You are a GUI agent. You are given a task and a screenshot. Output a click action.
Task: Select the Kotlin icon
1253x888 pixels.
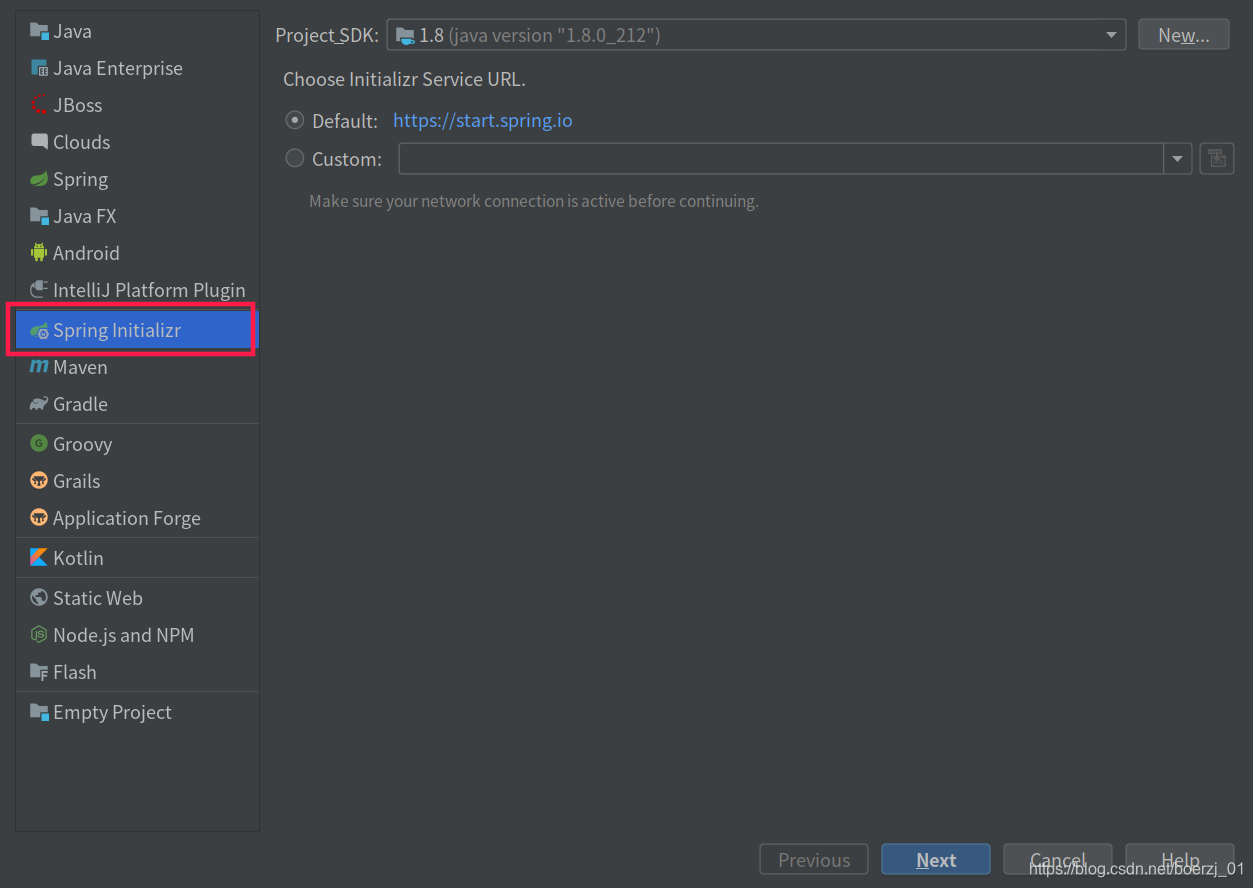coord(39,558)
